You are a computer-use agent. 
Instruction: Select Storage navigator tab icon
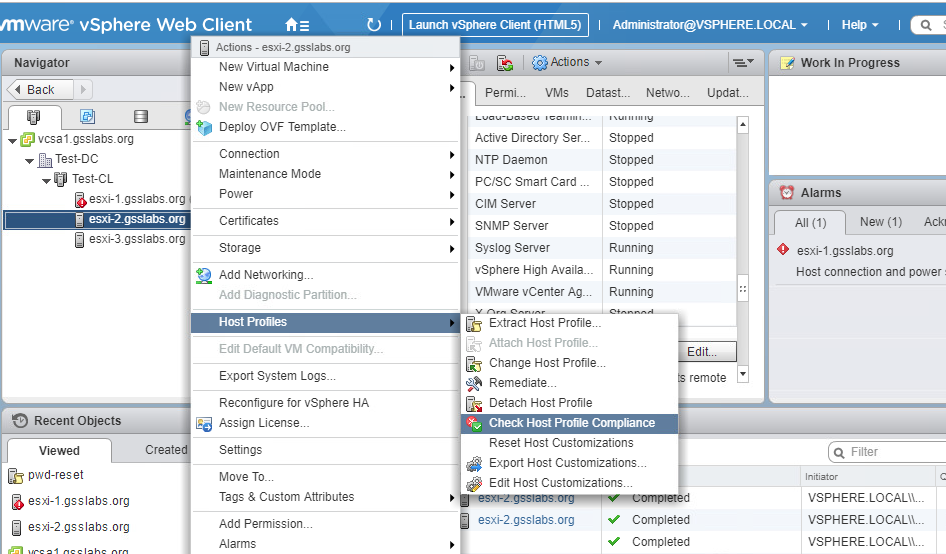coord(141,116)
